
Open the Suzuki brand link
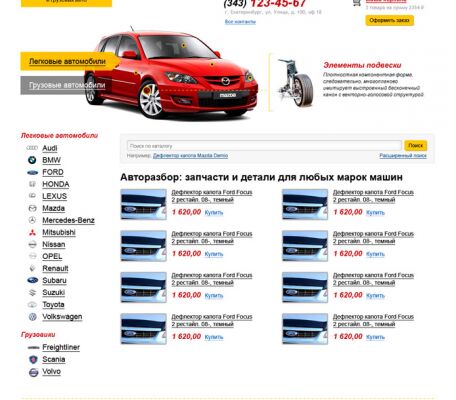coord(53,292)
